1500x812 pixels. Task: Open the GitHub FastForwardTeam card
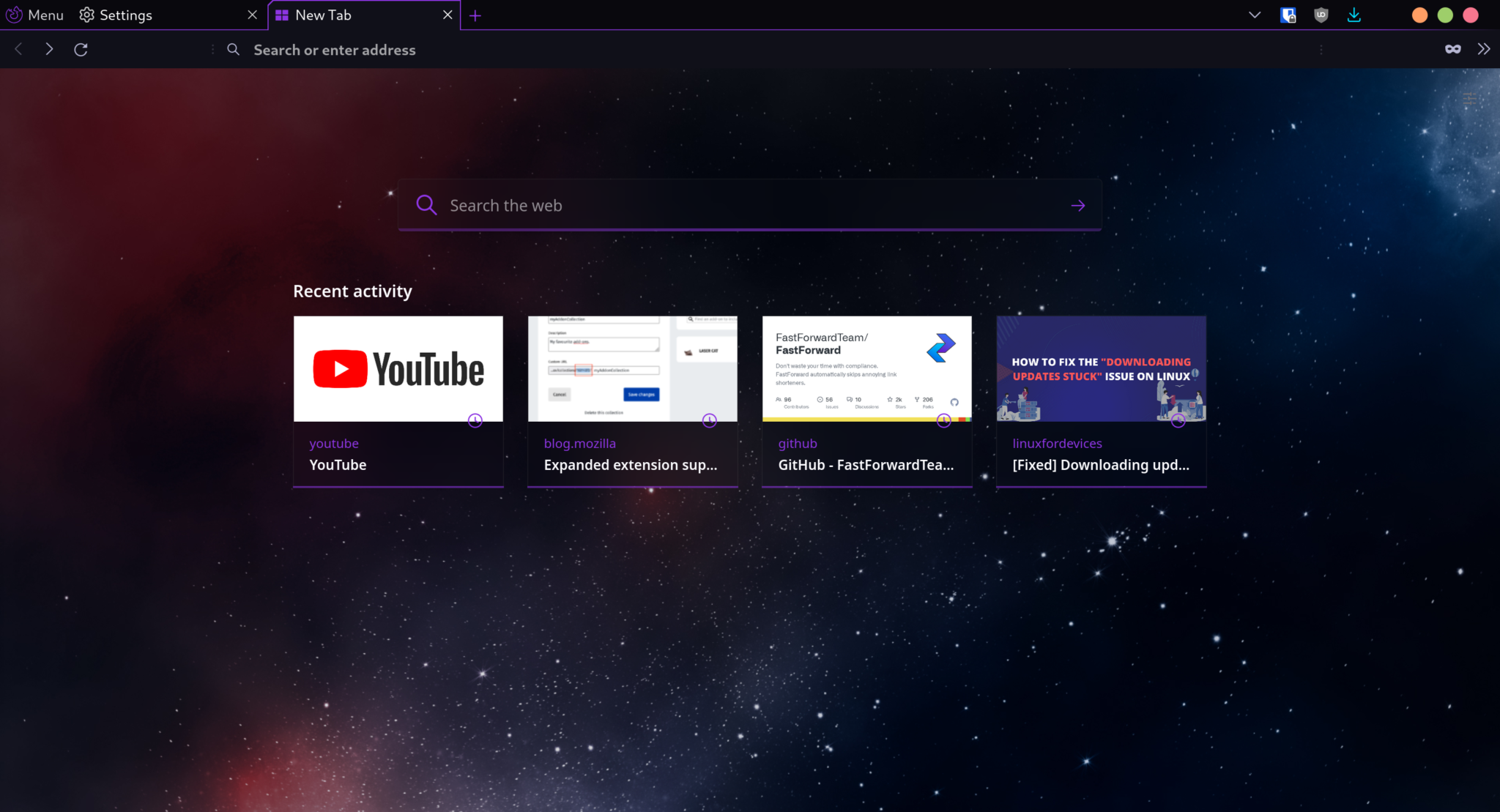[866, 368]
